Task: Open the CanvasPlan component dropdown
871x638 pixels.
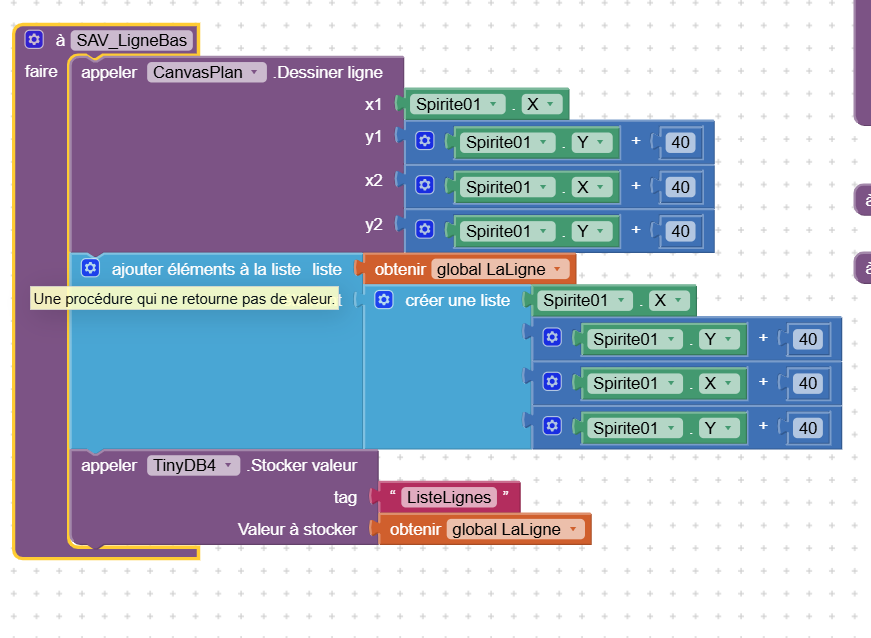Action: (207, 72)
